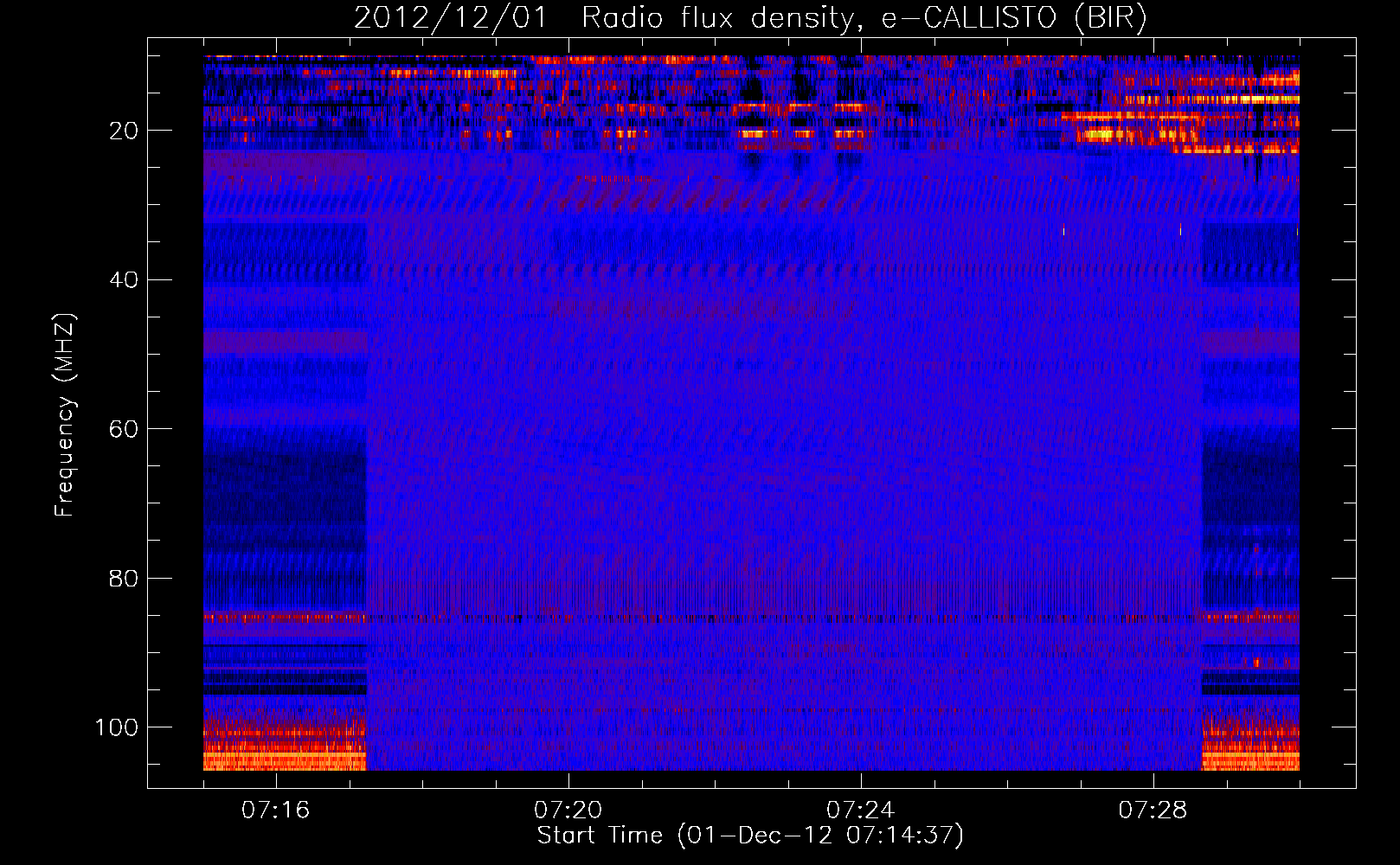Select the 07:24 time tick label
Screen dimensions: 1400x865
point(860,811)
